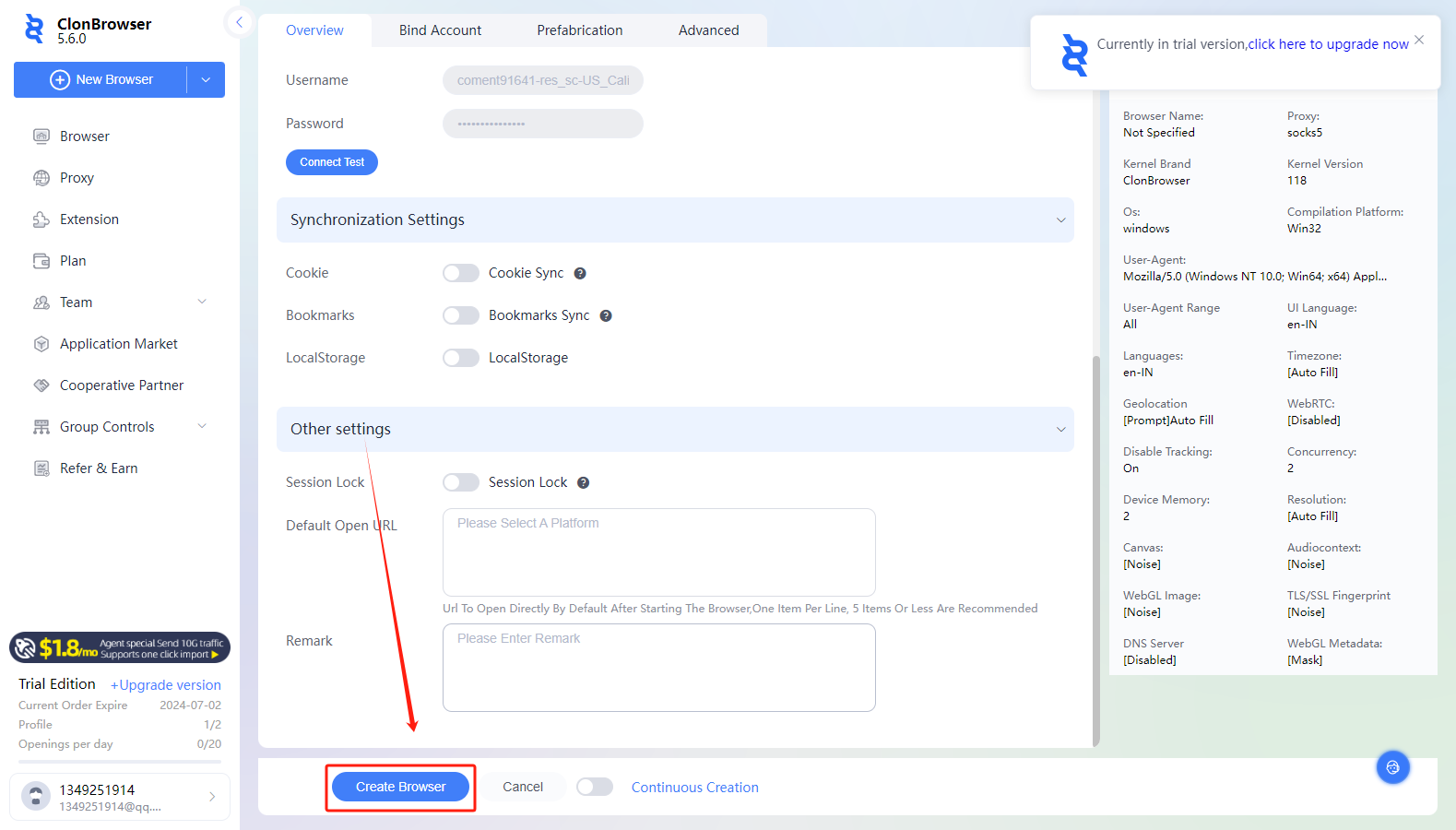Click the Team people icon

[41, 302]
